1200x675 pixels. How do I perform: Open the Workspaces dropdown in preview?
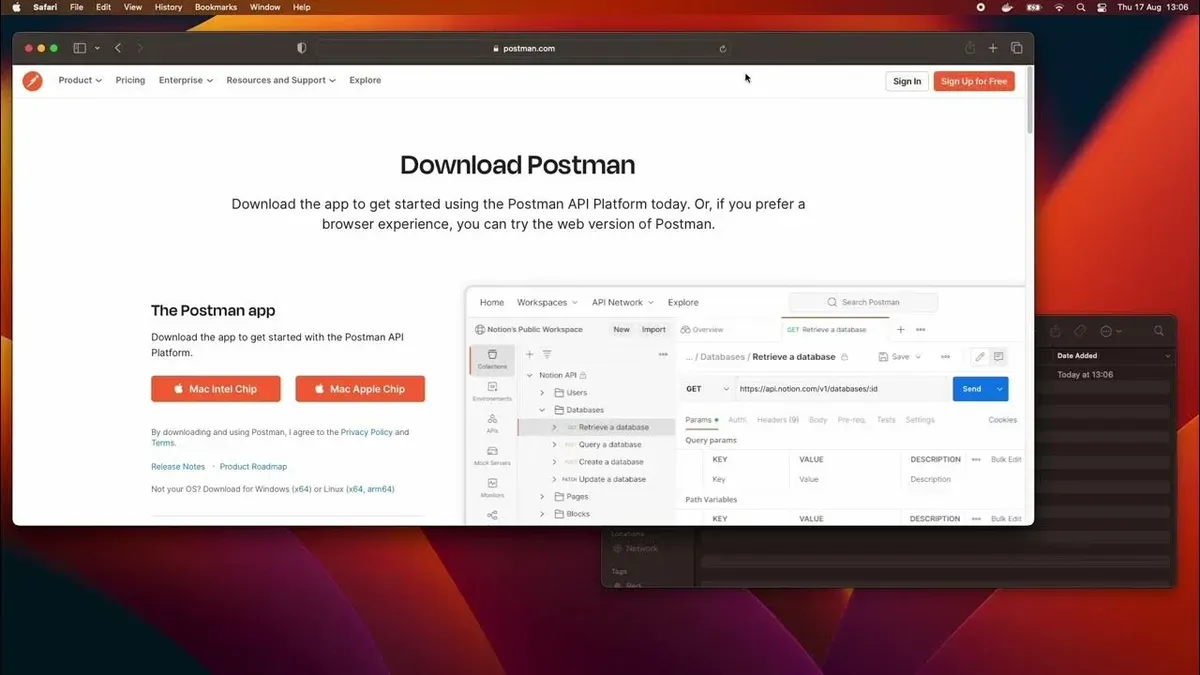[x=547, y=302]
